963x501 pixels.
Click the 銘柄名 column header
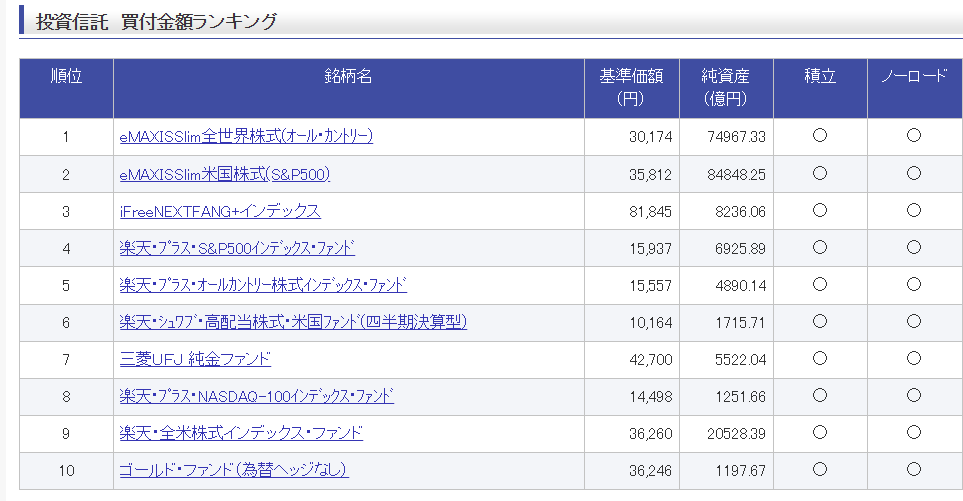pyautogui.click(x=348, y=77)
